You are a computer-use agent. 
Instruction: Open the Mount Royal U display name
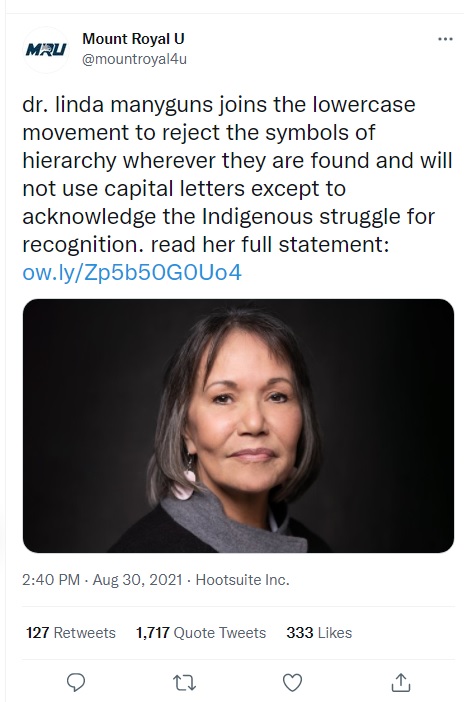[133, 39]
